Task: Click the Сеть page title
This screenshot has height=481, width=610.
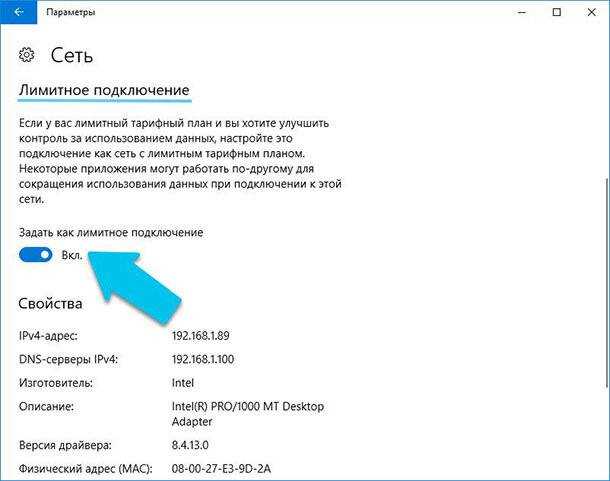Action: 72,56
